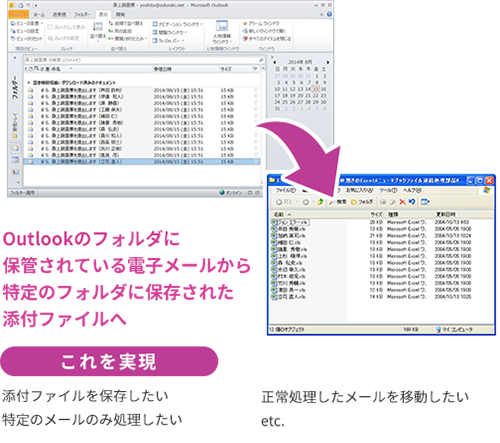The width and height of the screenshot is (500, 443).
Task: Open the ツール menu in Explorer
Action: (x=387, y=190)
